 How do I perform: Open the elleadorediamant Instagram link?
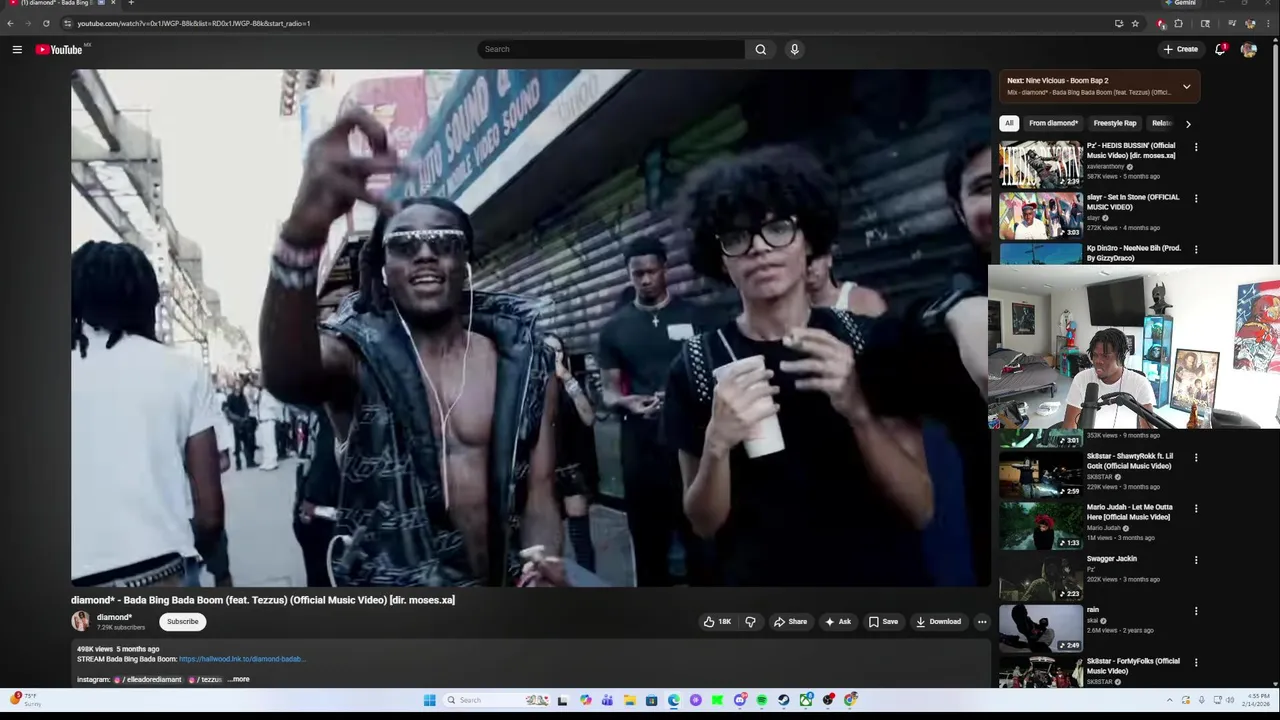[148, 679]
